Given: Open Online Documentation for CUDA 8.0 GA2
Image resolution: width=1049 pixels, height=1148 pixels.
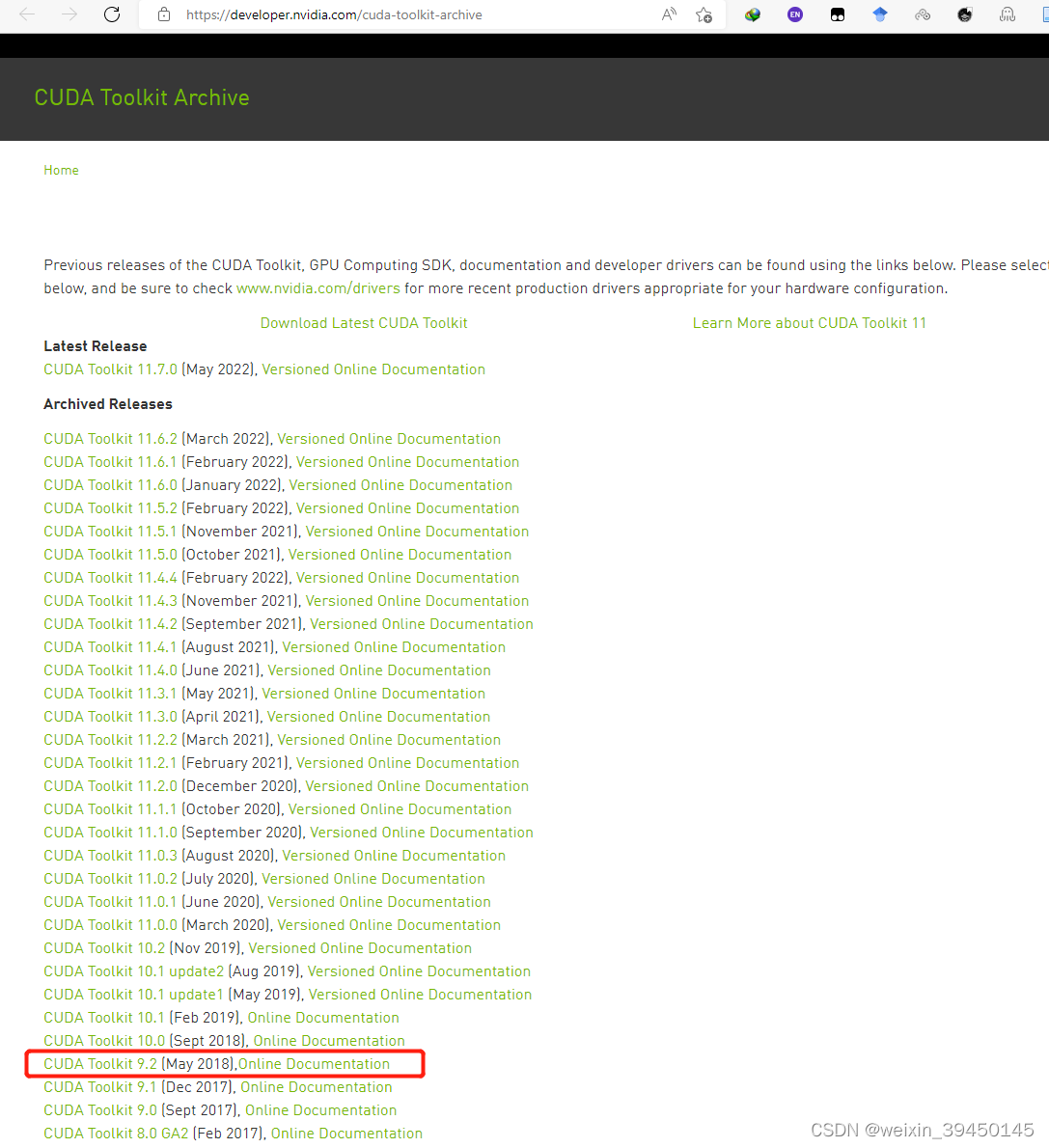Looking at the screenshot, I should click(346, 1134).
